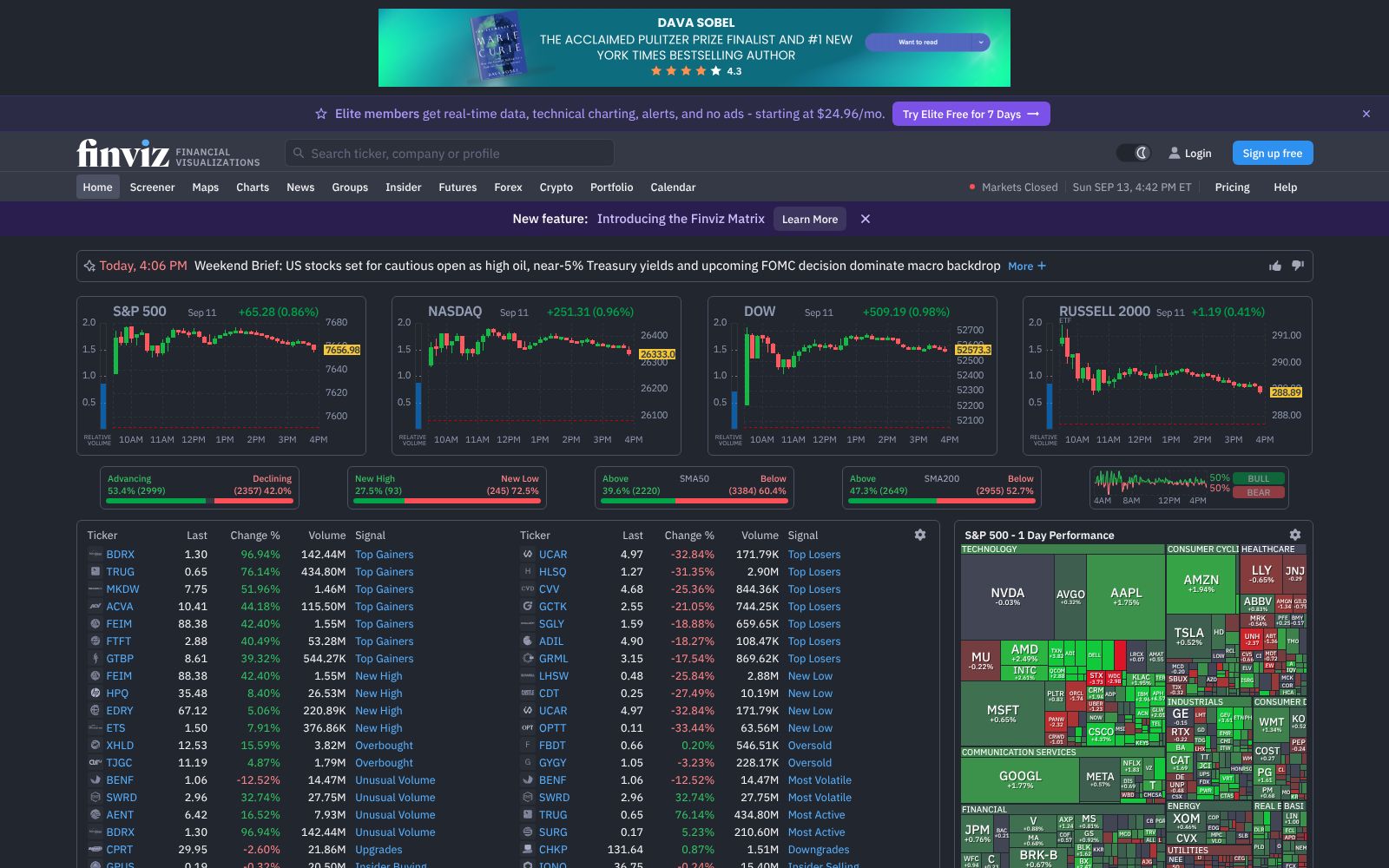
Task: Dismiss the Finviz Matrix feature banner
Action: click(866, 219)
